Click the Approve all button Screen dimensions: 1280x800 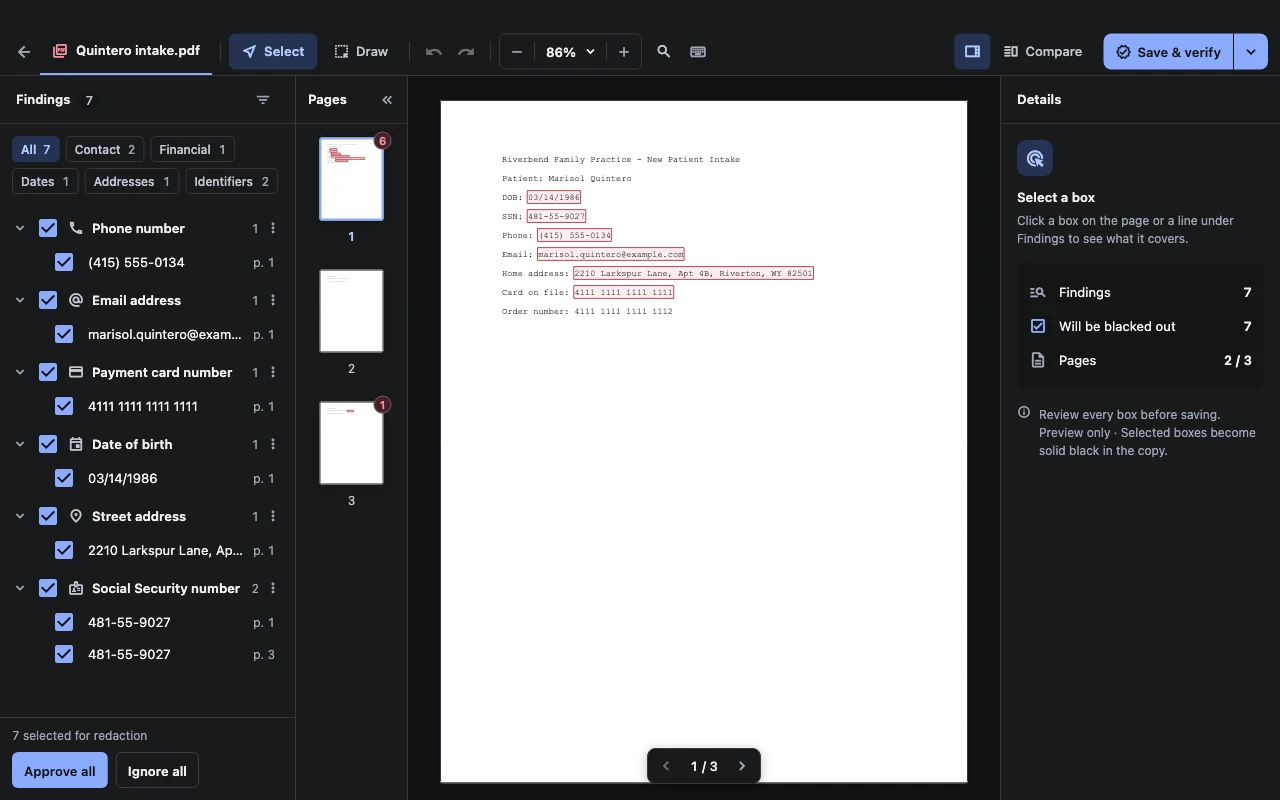coord(60,771)
